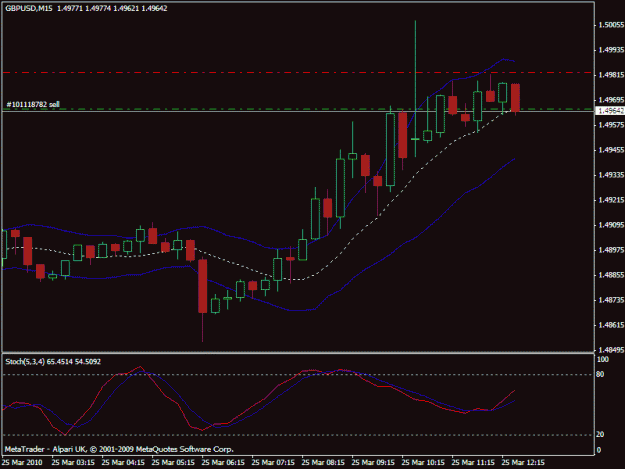Select the #101118782 sell order label
Image resolution: width=625 pixels, height=469 pixels.
[x=33, y=104]
